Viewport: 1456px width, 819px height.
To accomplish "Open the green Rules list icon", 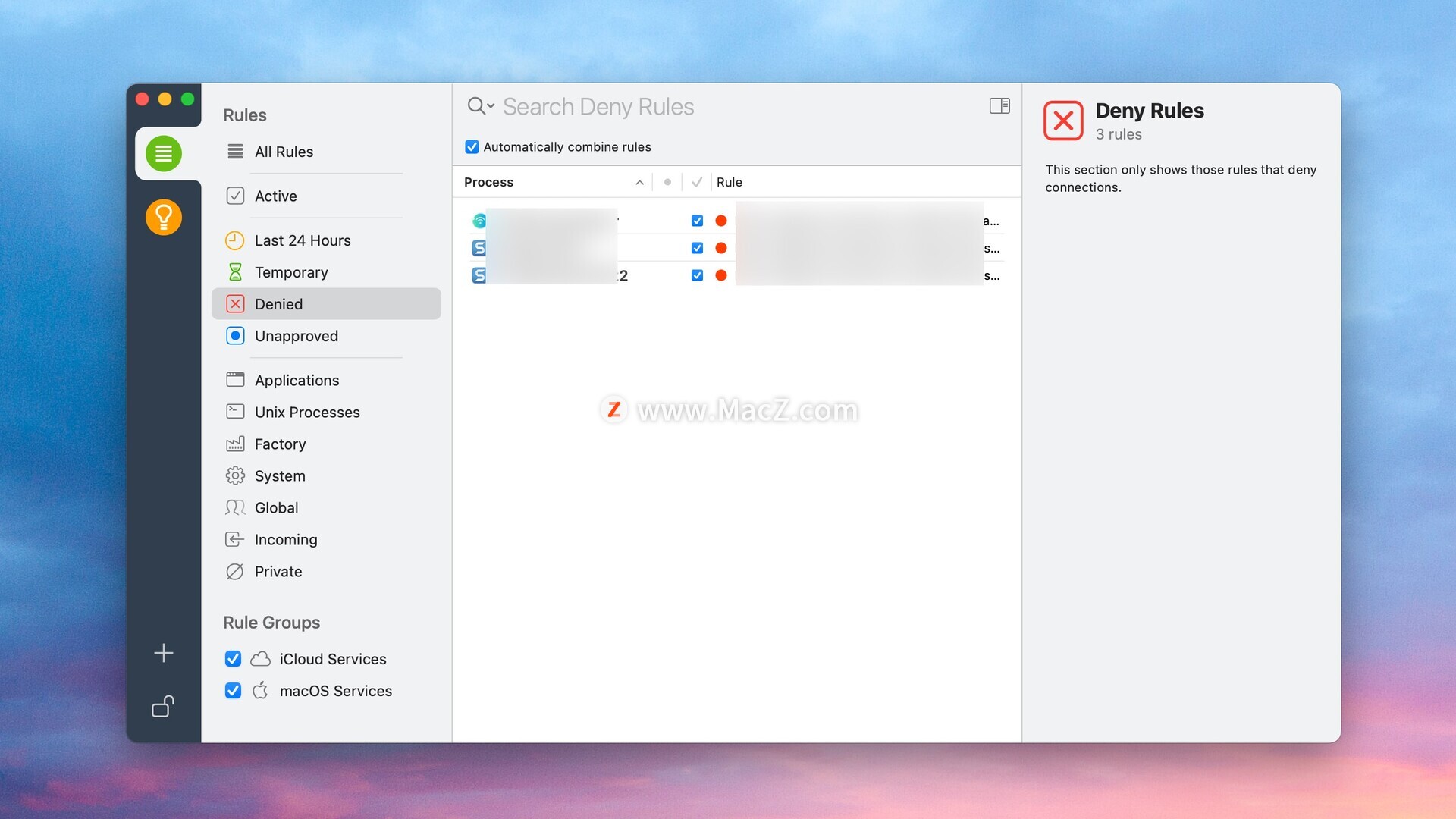I will [x=163, y=153].
